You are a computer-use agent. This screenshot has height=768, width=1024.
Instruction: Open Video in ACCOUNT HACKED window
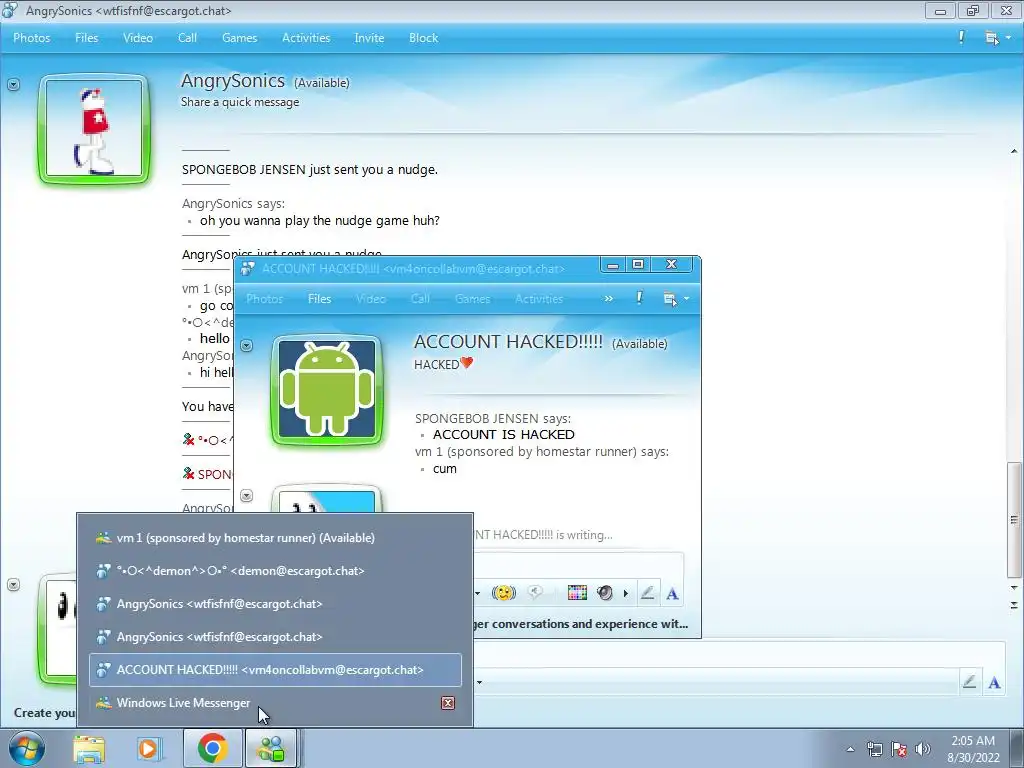[370, 298]
